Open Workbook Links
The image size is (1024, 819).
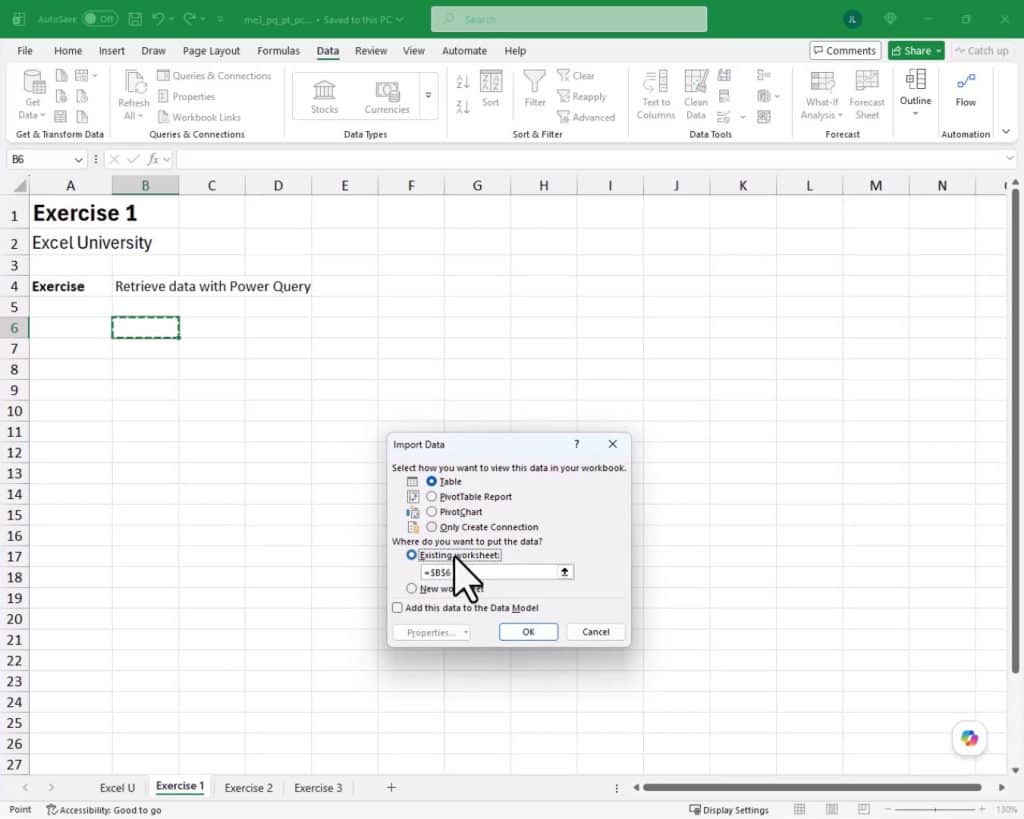199,118
